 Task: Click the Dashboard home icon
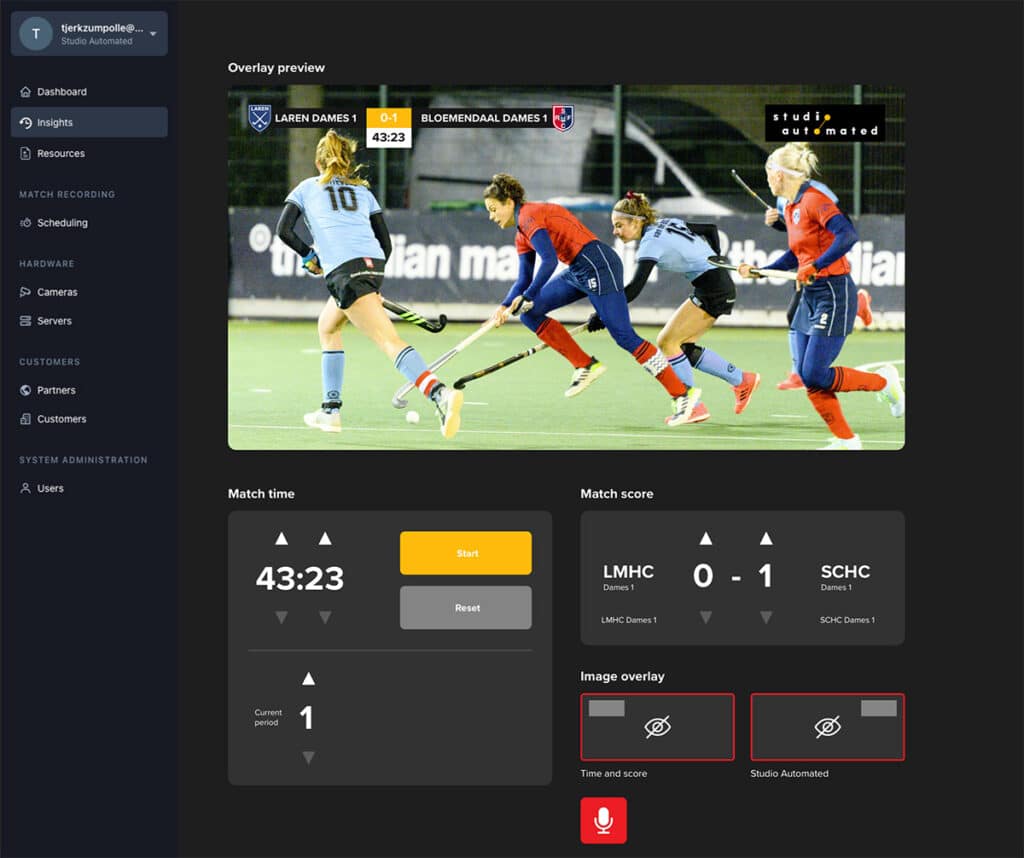point(26,92)
